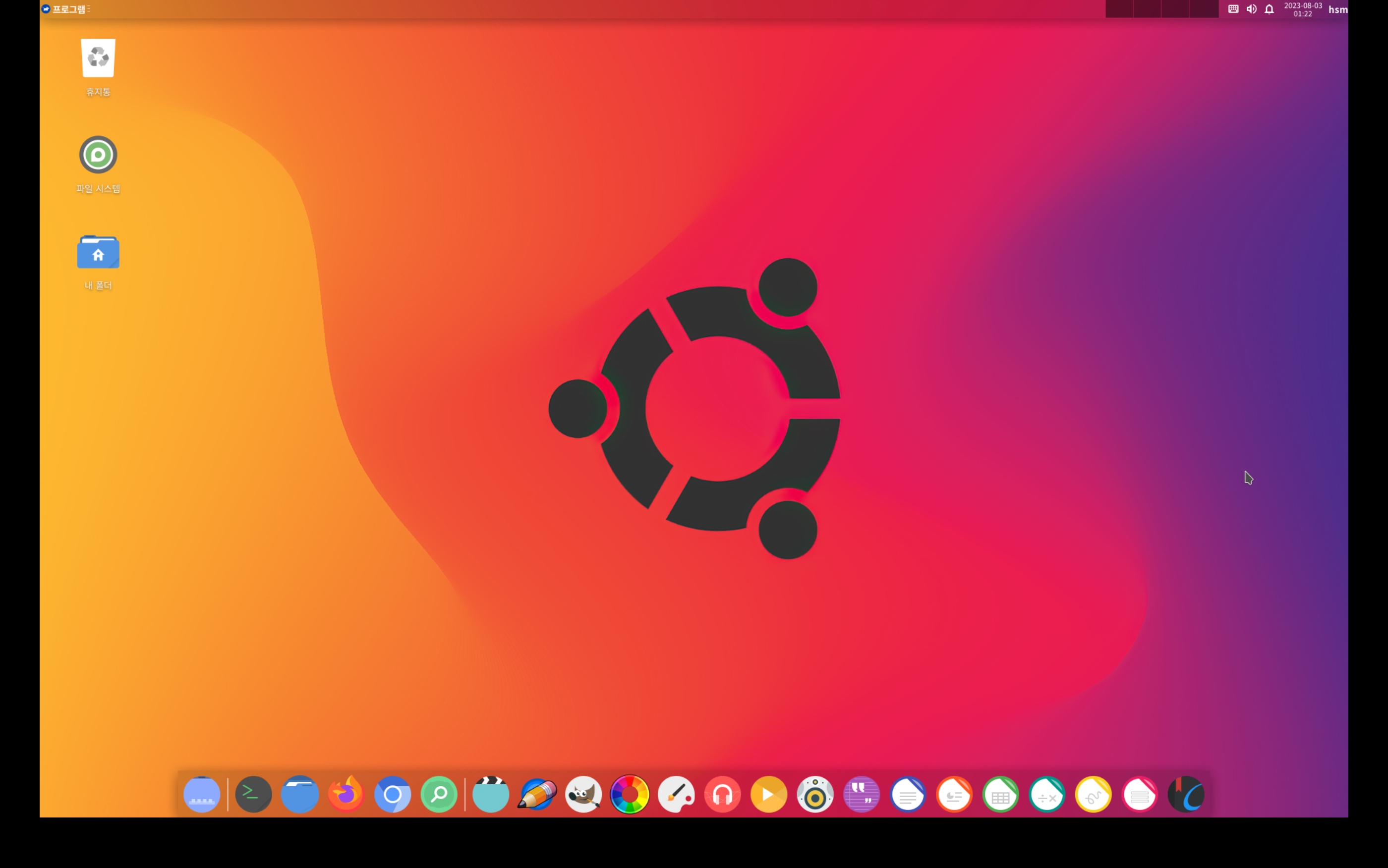Open the rainbow color wheel app

coord(630,795)
